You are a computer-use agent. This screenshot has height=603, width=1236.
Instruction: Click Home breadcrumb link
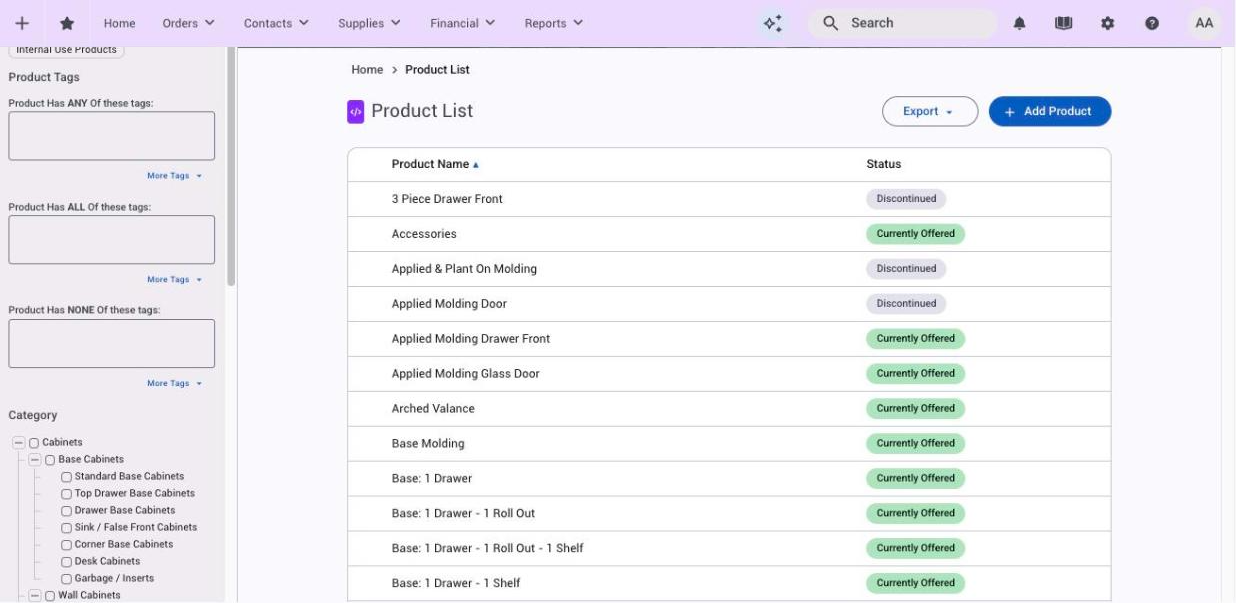[x=367, y=70]
